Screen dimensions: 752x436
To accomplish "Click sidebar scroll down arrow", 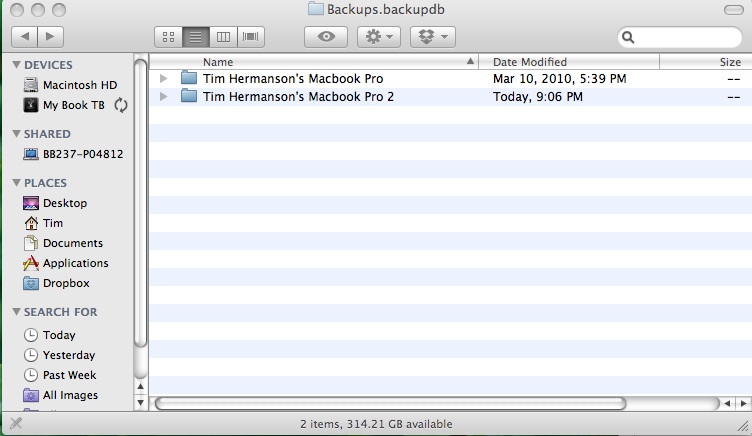I will [x=141, y=402].
